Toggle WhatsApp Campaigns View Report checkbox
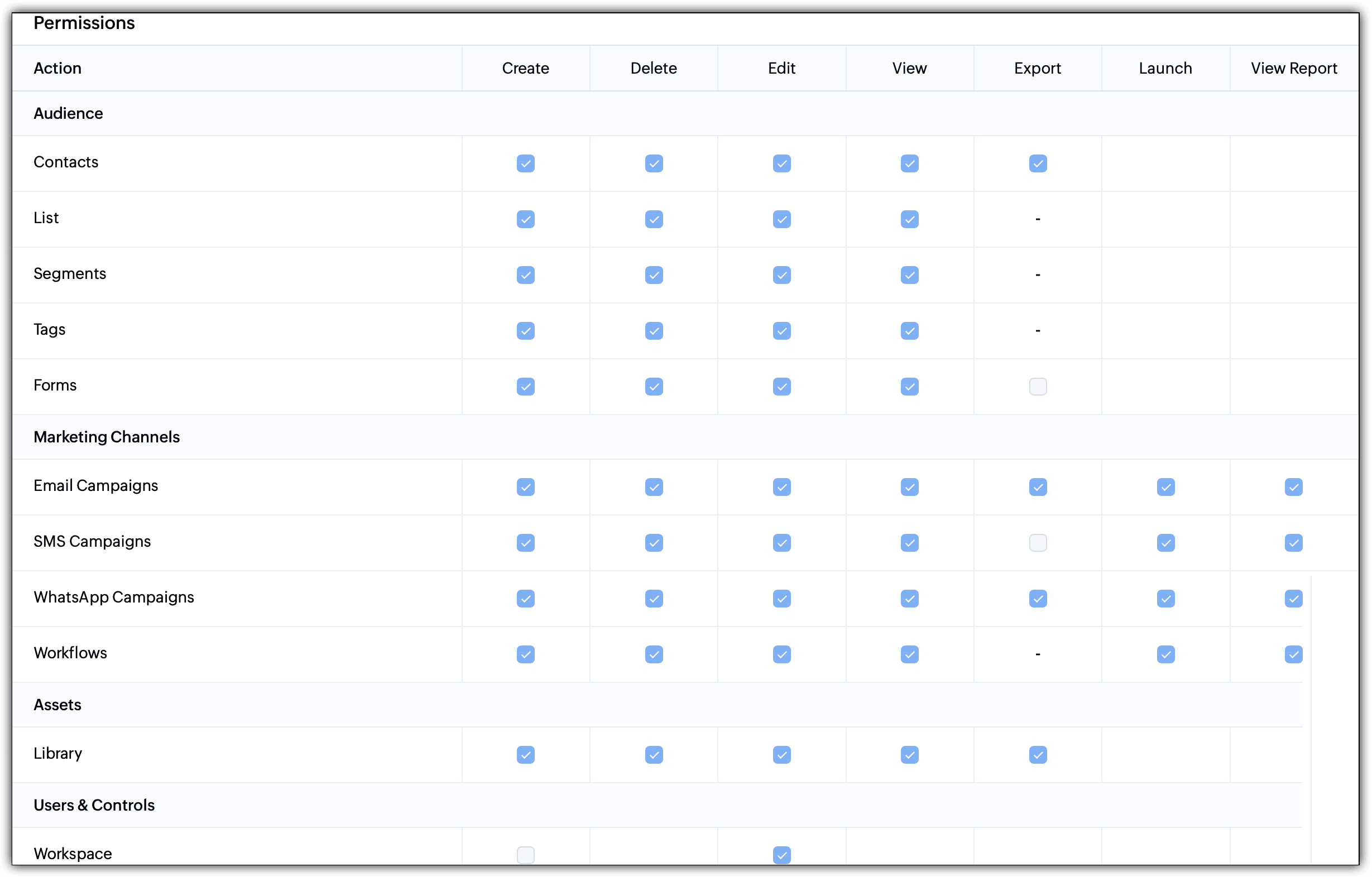Image resolution: width=1372 pixels, height=877 pixels. (x=1293, y=599)
